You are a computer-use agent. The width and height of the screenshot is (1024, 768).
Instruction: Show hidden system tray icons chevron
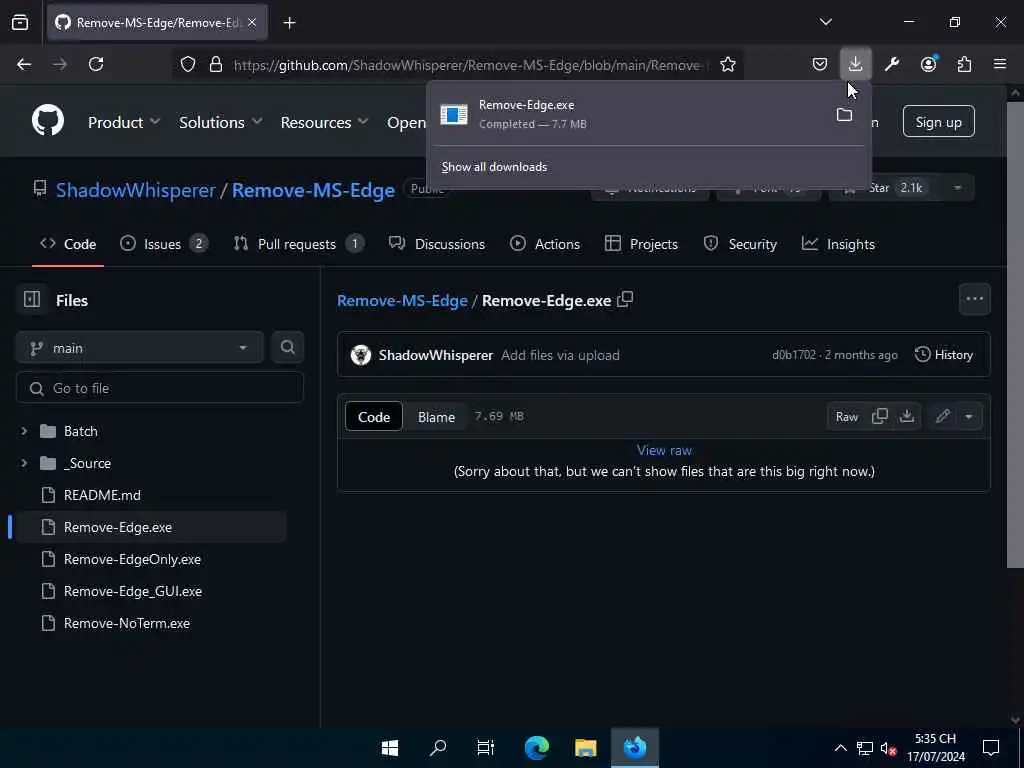[x=840, y=748]
